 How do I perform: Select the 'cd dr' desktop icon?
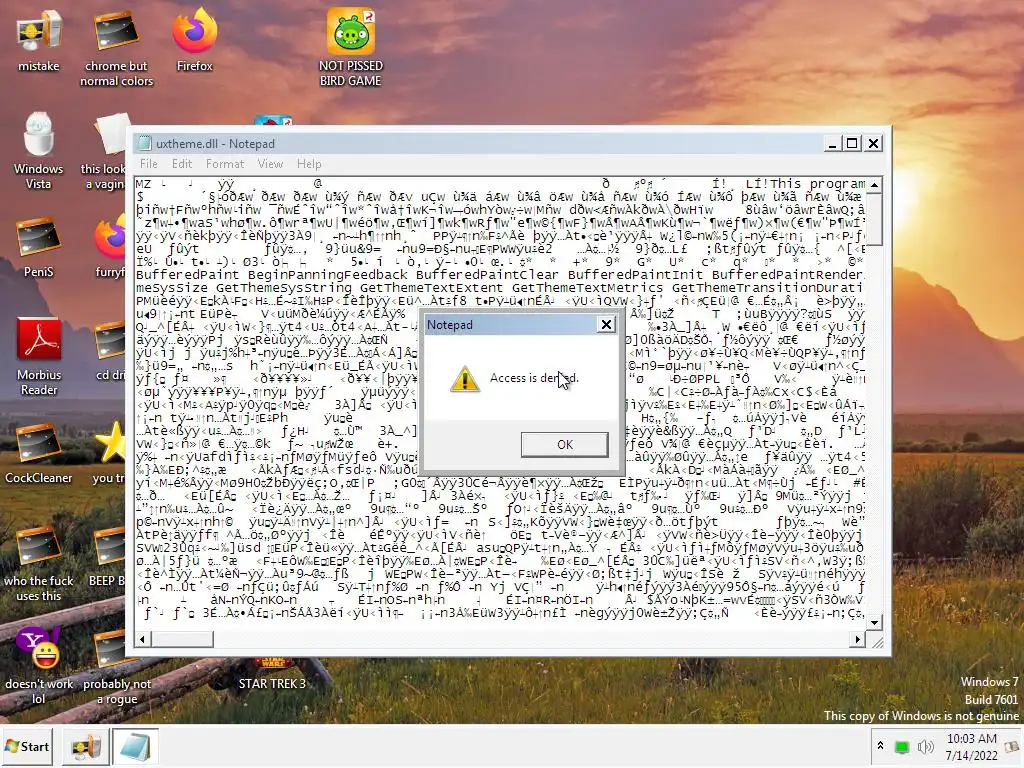110,349
